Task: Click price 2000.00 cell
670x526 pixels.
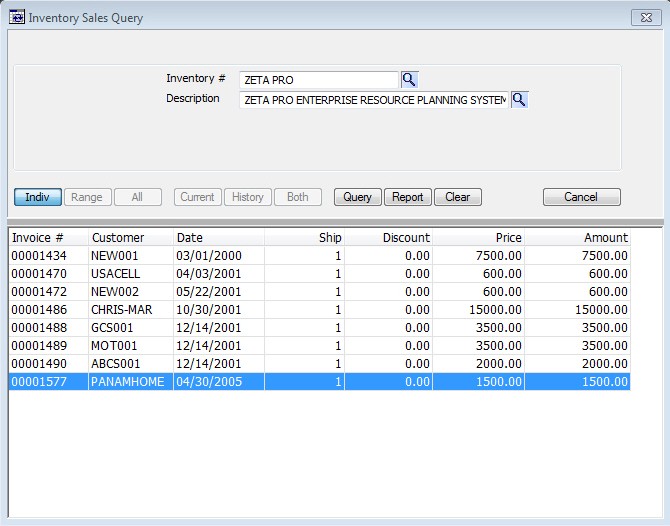Action: point(479,363)
